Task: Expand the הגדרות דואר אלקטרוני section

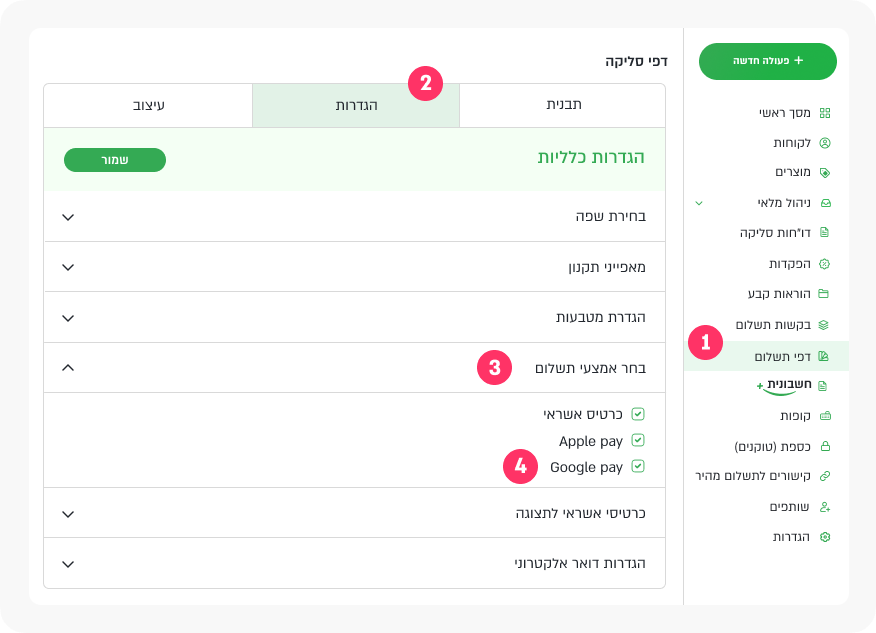Action: point(68,564)
